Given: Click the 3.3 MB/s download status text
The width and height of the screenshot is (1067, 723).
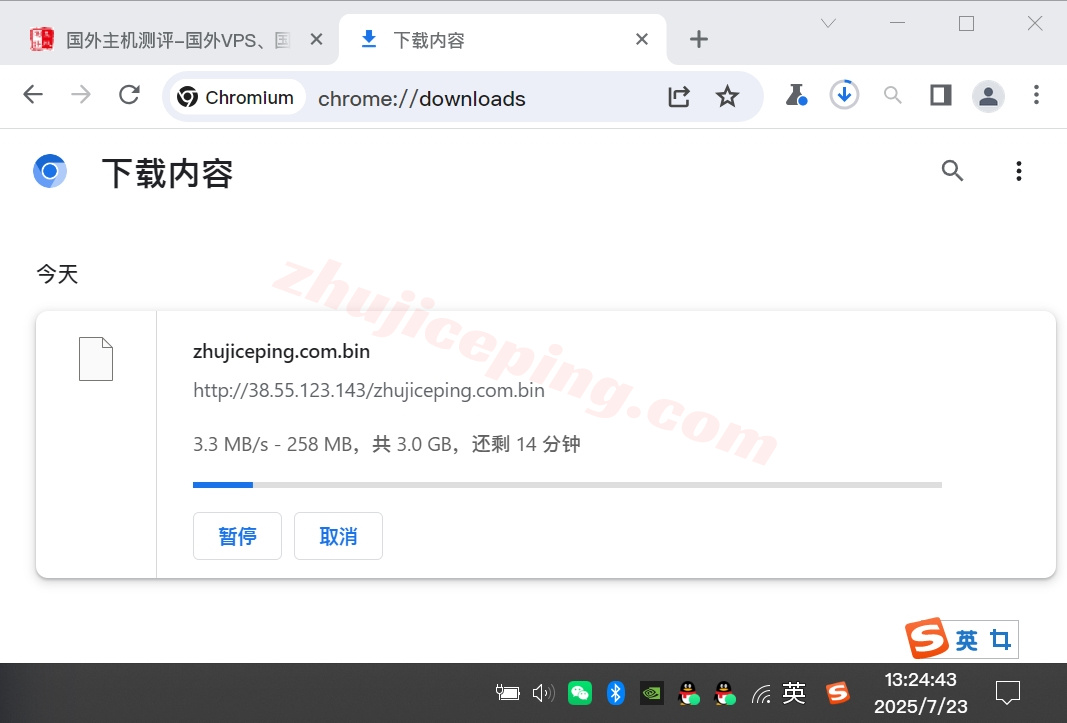Looking at the screenshot, I should pyautogui.click(x=387, y=445).
